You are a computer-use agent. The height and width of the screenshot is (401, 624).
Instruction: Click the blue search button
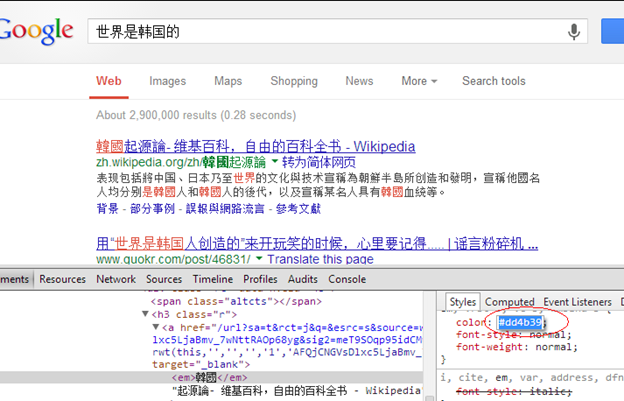(x=612, y=31)
